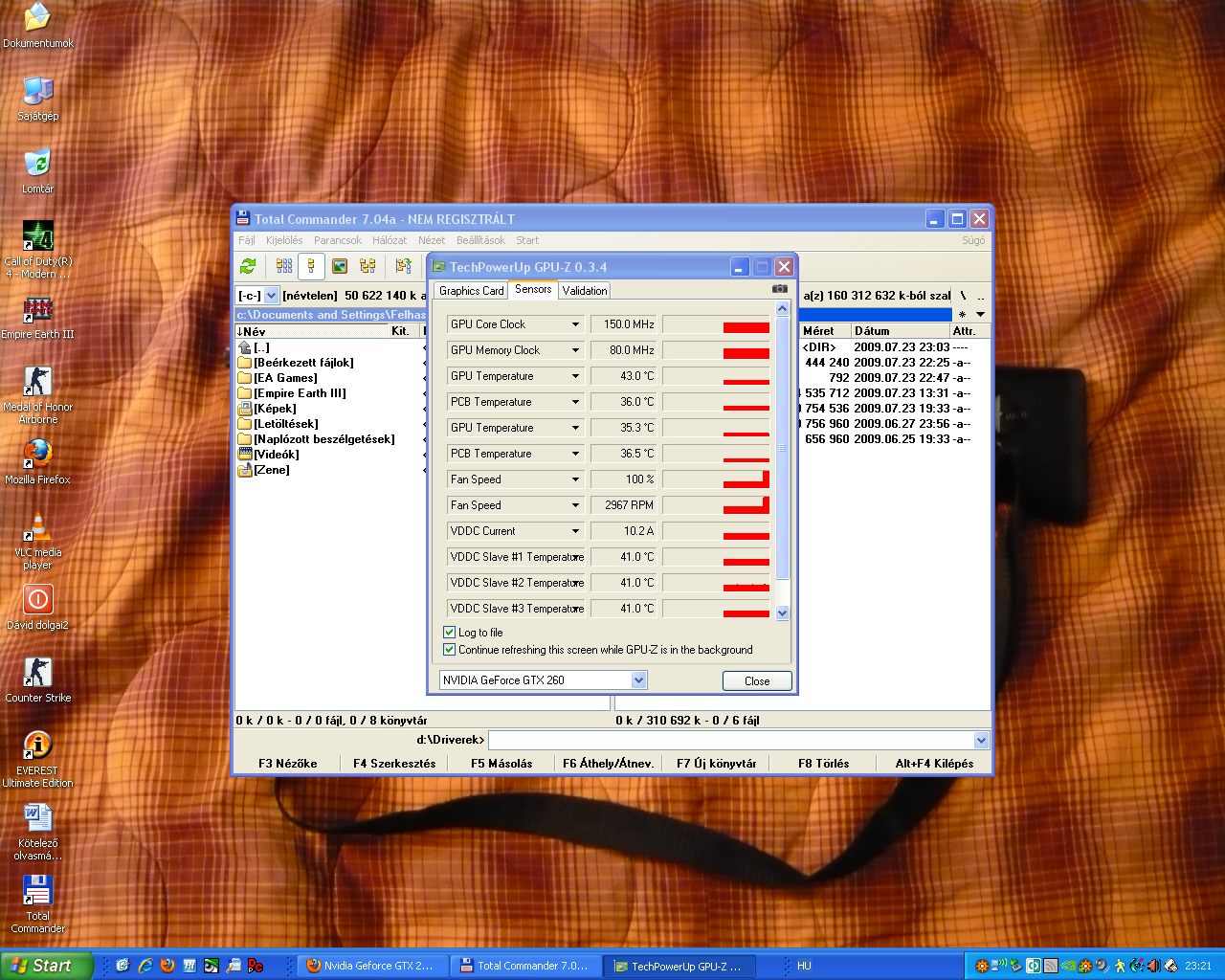
Task: Switch to the Graphics Card tab
Action: click(x=471, y=290)
